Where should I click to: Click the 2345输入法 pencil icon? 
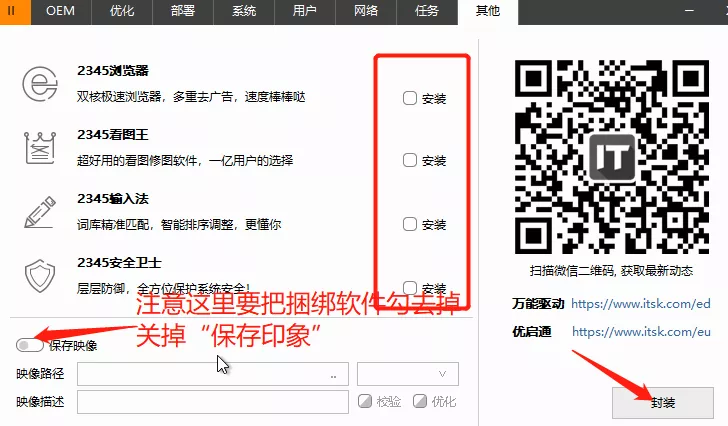click(x=42, y=212)
